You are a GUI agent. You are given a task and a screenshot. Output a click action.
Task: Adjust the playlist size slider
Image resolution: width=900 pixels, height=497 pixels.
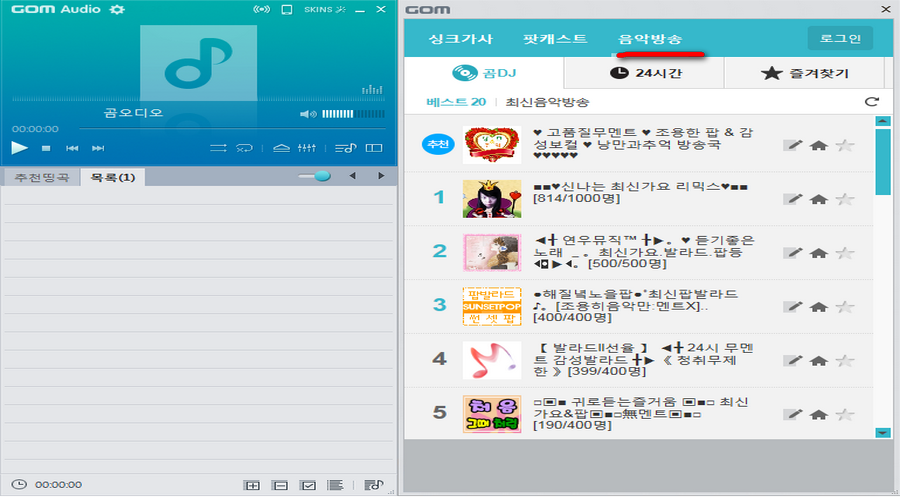(315, 176)
